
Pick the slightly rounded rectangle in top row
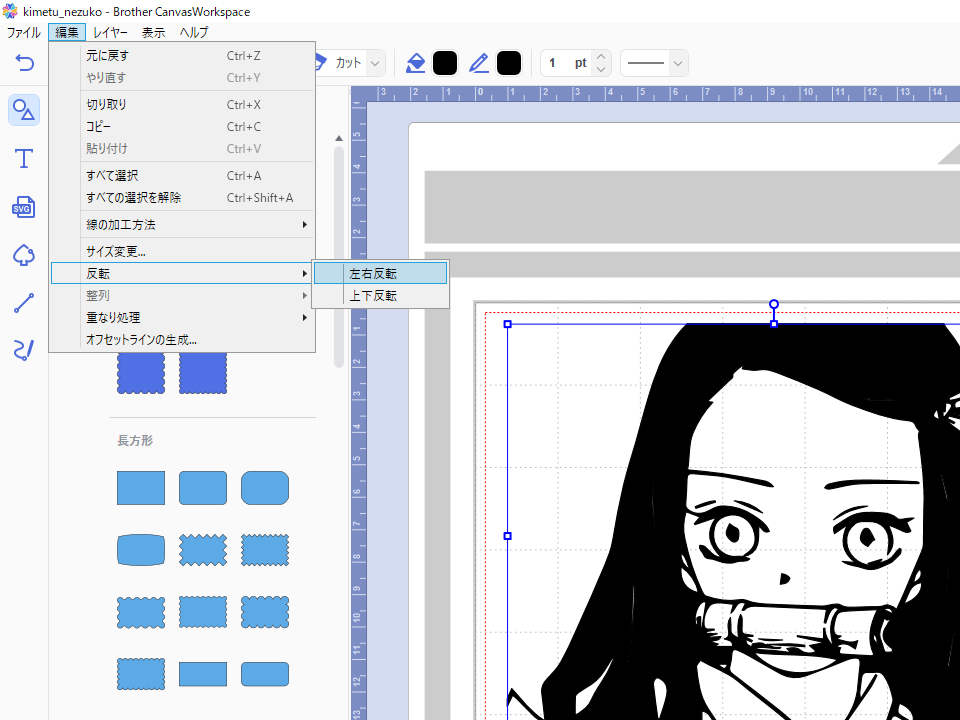[203, 488]
